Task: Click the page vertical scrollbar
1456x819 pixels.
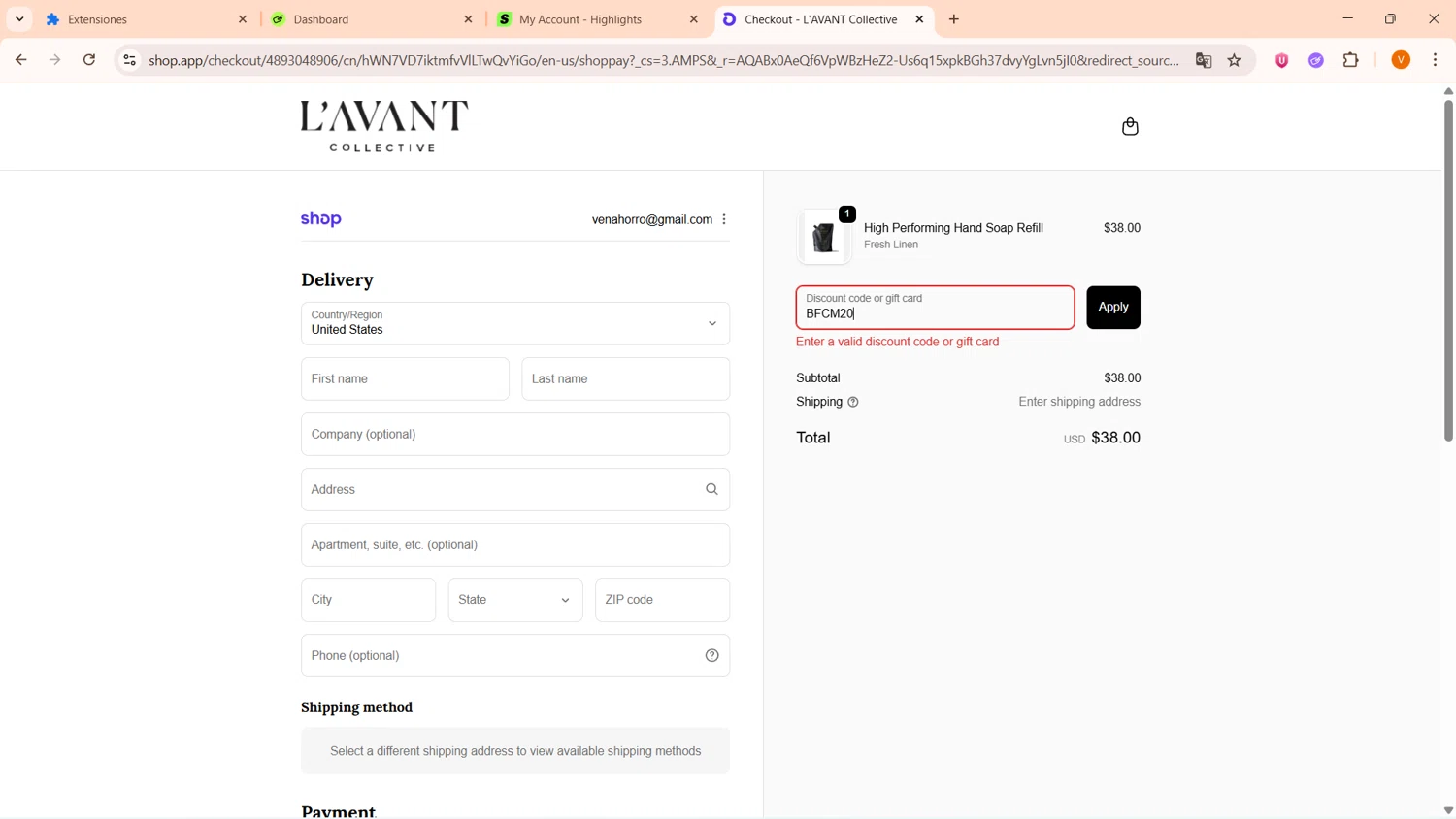Action: [x=1448, y=272]
